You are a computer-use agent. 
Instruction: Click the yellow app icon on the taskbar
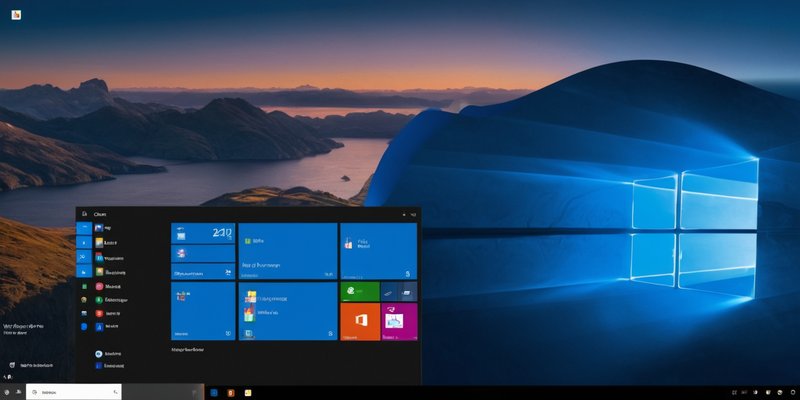(x=248, y=392)
